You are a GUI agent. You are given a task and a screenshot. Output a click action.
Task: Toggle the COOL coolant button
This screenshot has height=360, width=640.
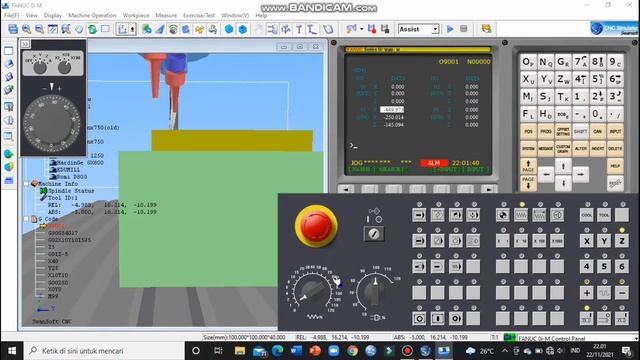click(x=587, y=215)
